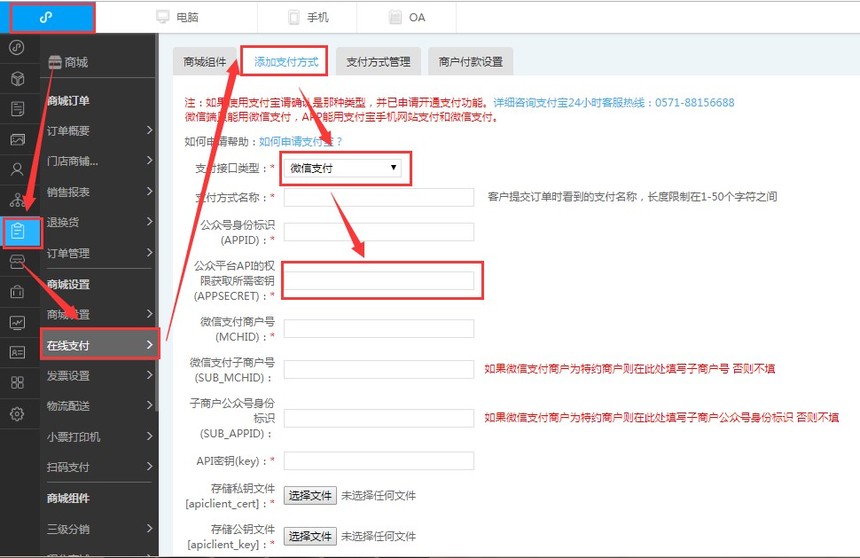Focus the APPID input field
This screenshot has height=558, width=860.
coord(379,232)
